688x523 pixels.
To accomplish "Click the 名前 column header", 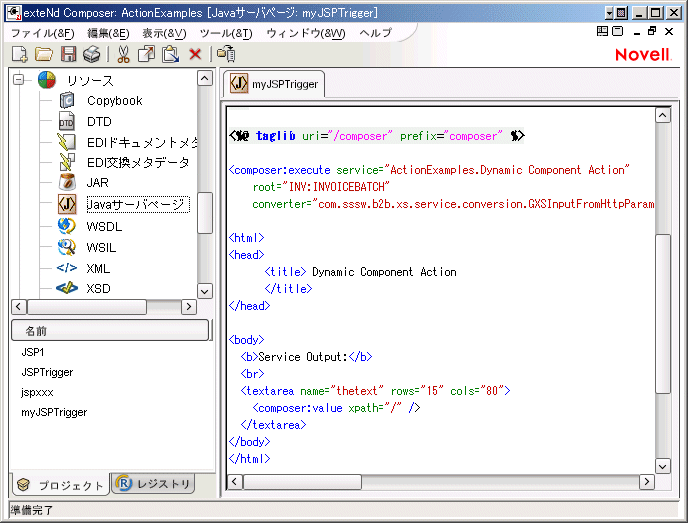I will click(110, 331).
